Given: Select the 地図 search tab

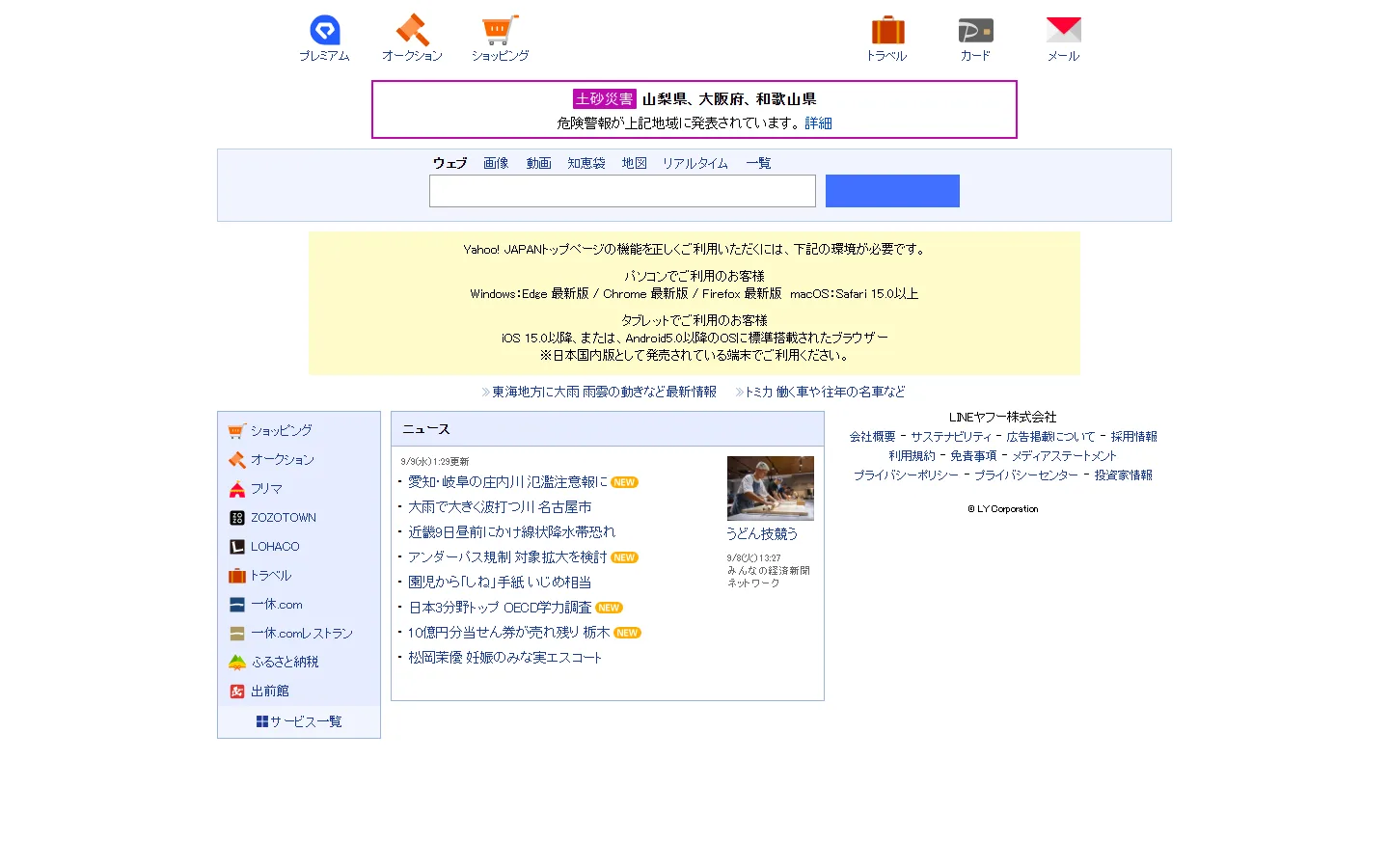Looking at the screenshot, I should (x=634, y=163).
